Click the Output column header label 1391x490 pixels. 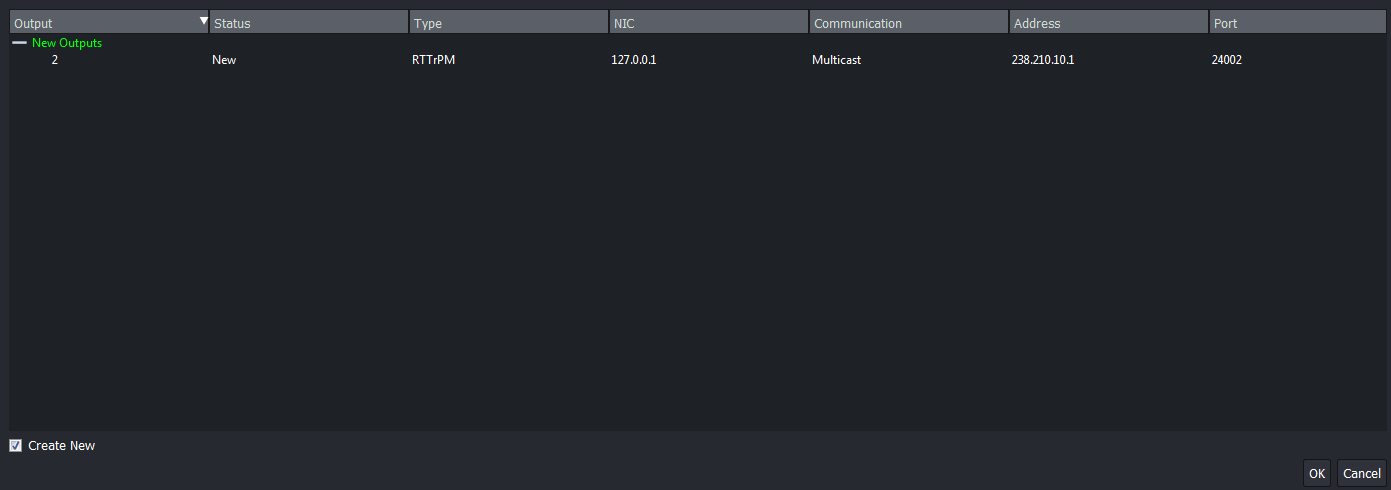pyautogui.click(x=34, y=22)
